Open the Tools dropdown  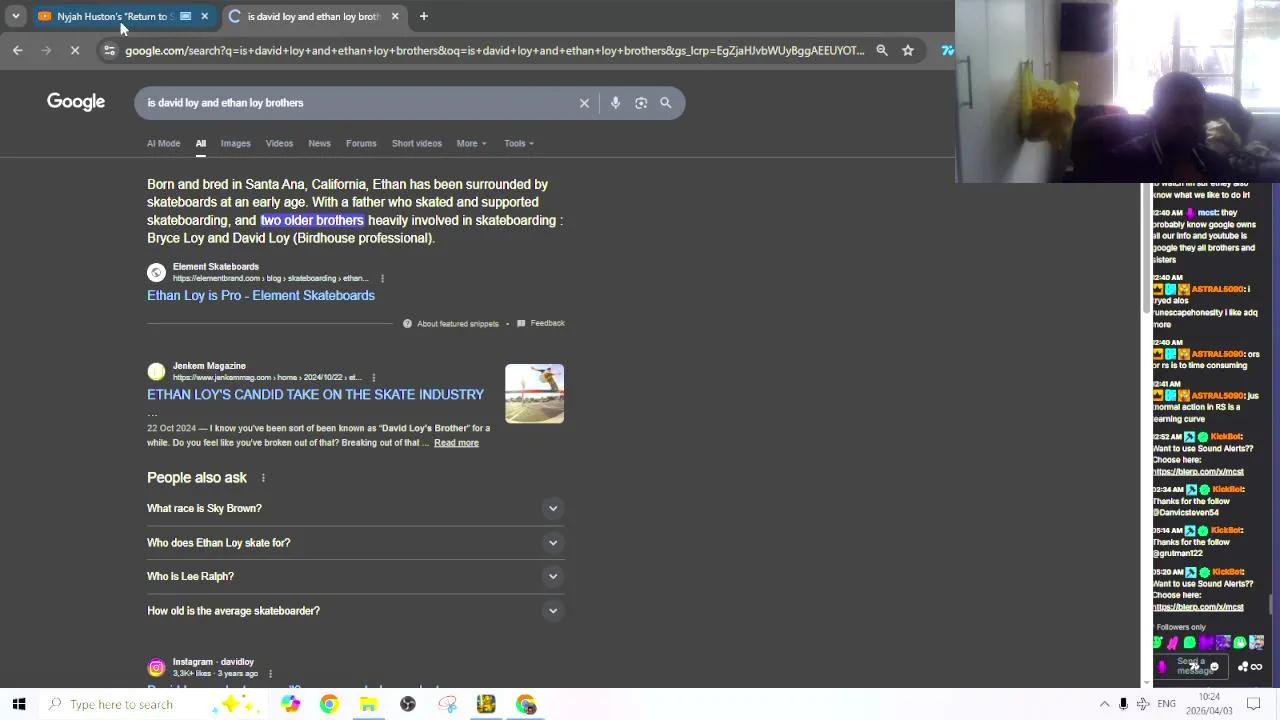point(519,143)
